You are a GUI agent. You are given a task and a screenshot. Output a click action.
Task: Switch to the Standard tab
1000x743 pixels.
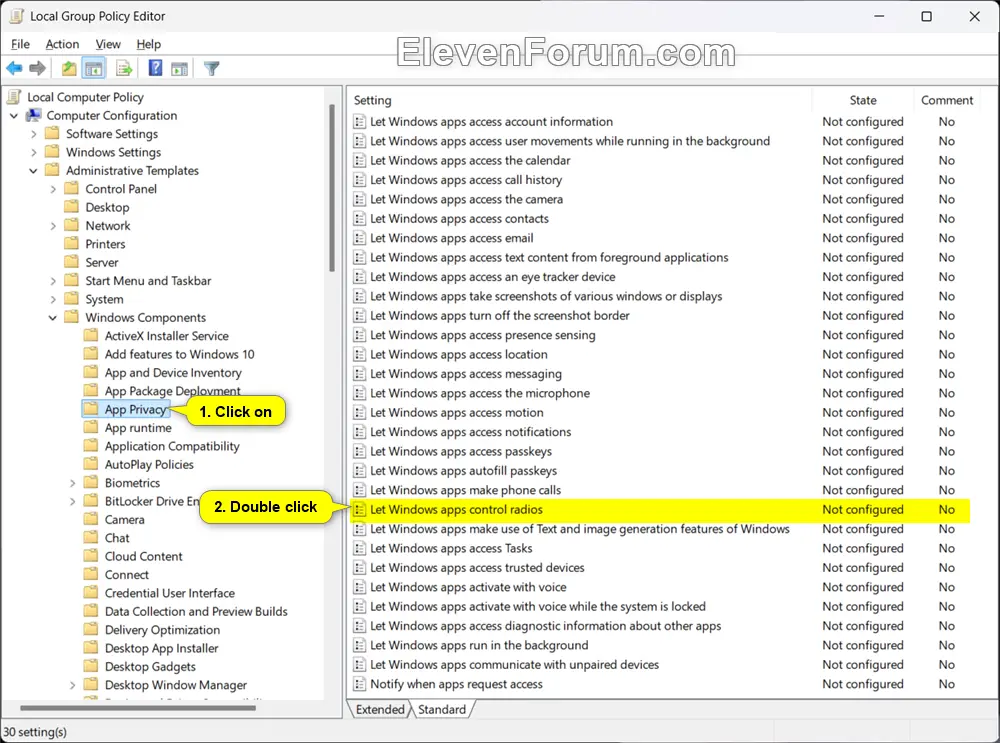[442, 709]
